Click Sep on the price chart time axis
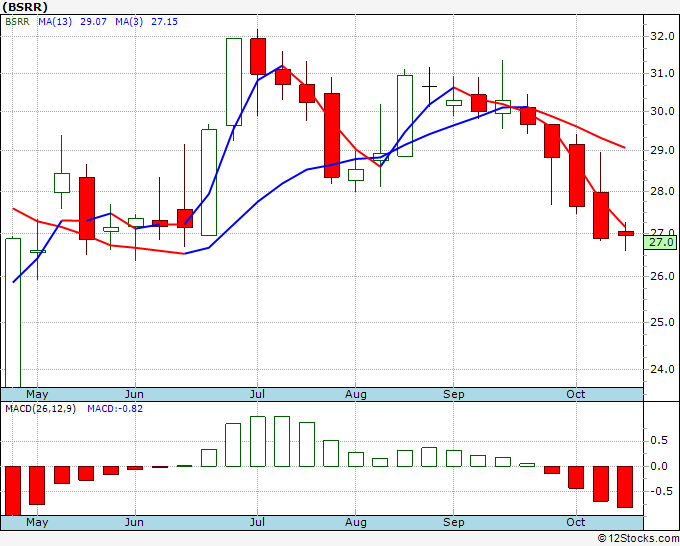 click(x=454, y=394)
